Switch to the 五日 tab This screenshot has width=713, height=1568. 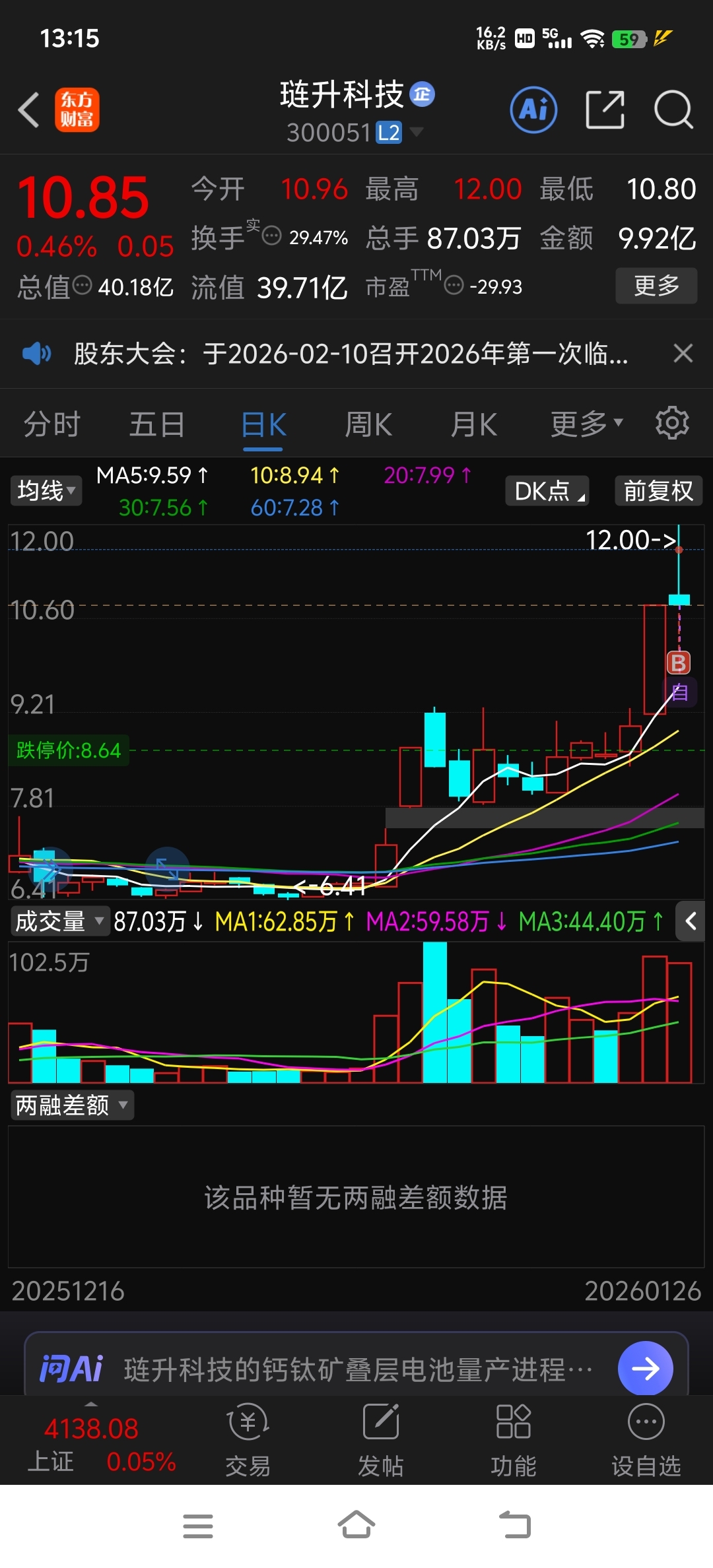pyautogui.click(x=157, y=424)
